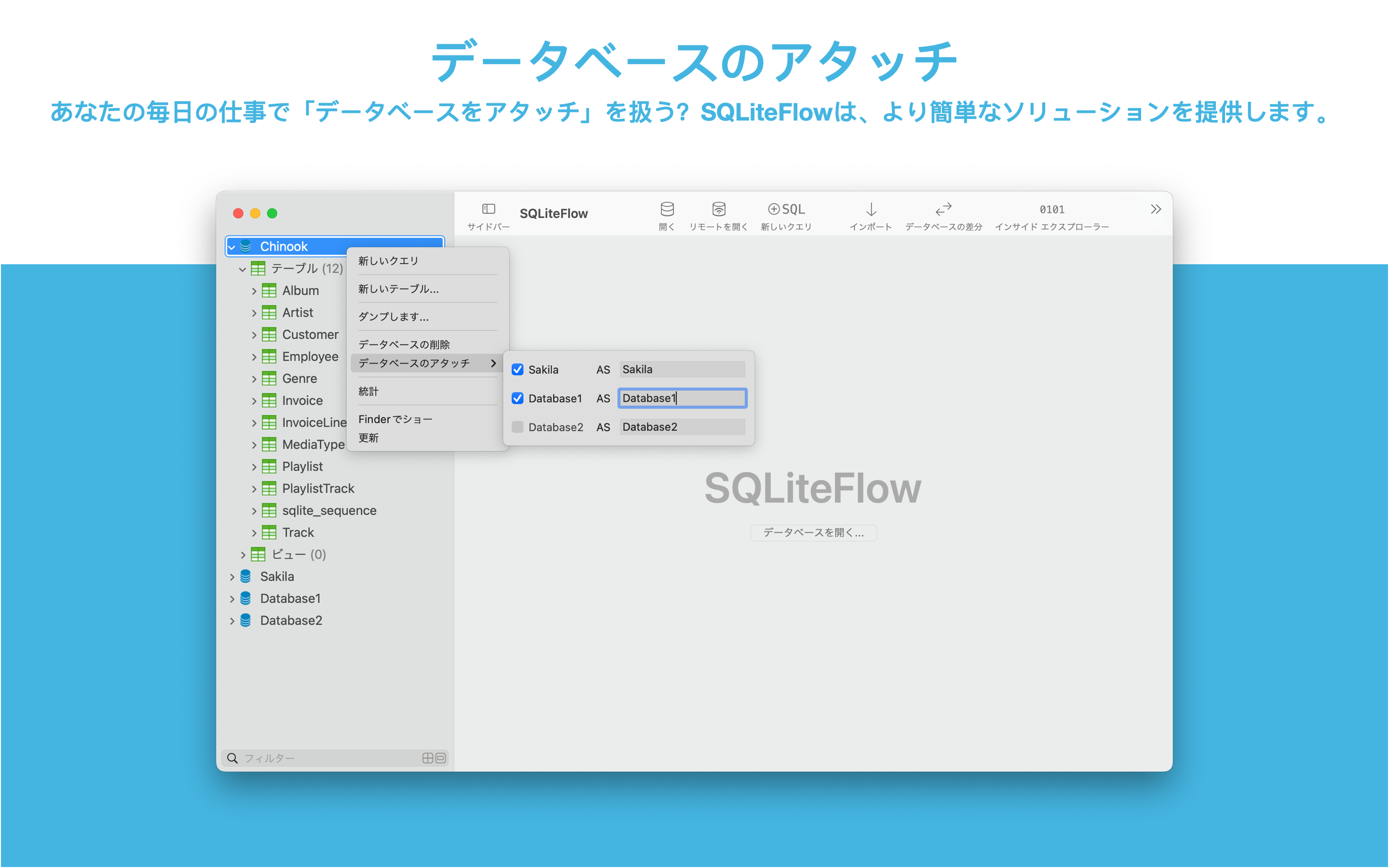Select the Track table in sidebar
This screenshot has width=1389, height=868.
click(298, 532)
